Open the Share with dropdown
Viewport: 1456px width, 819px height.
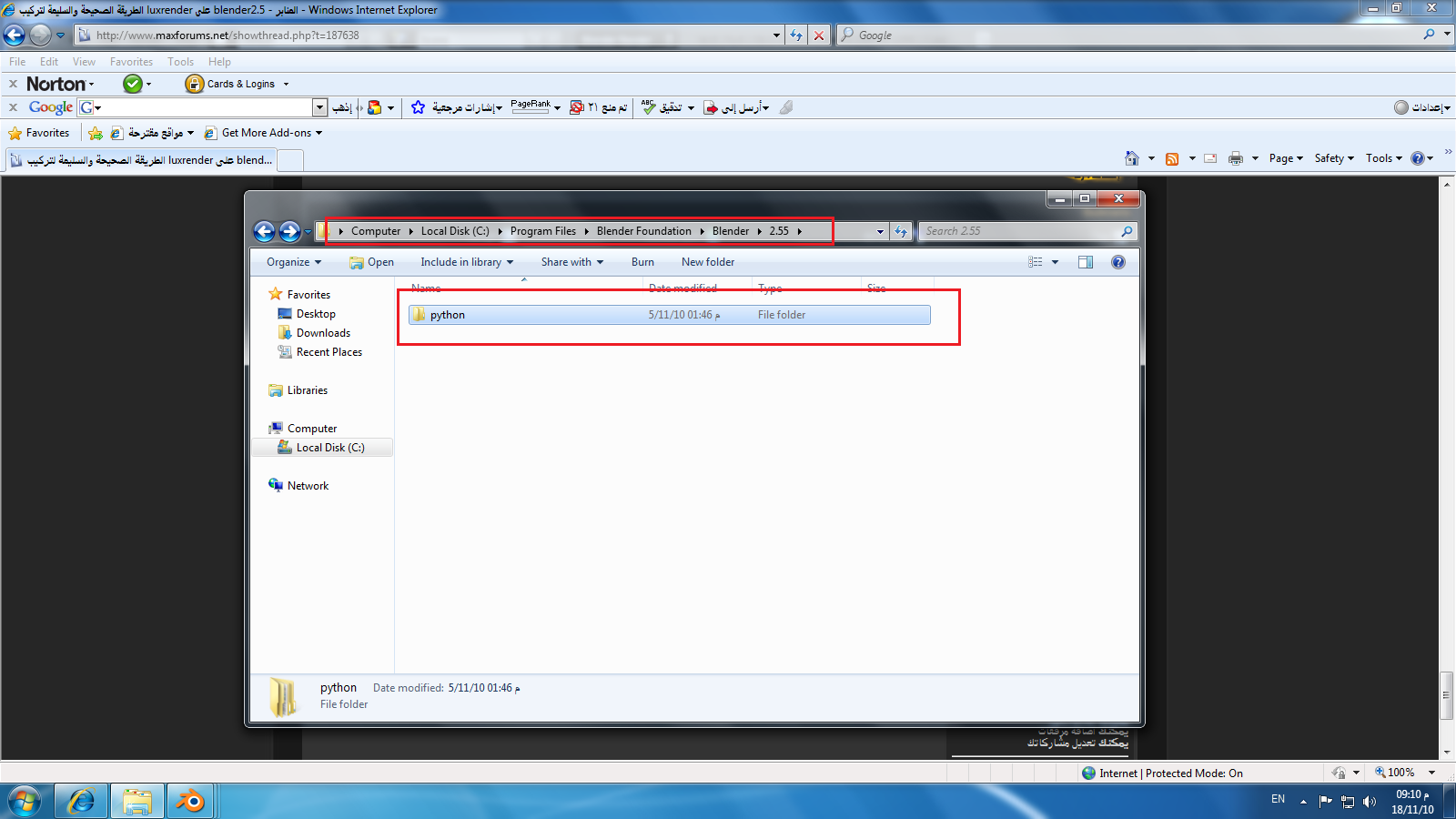[x=572, y=262]
